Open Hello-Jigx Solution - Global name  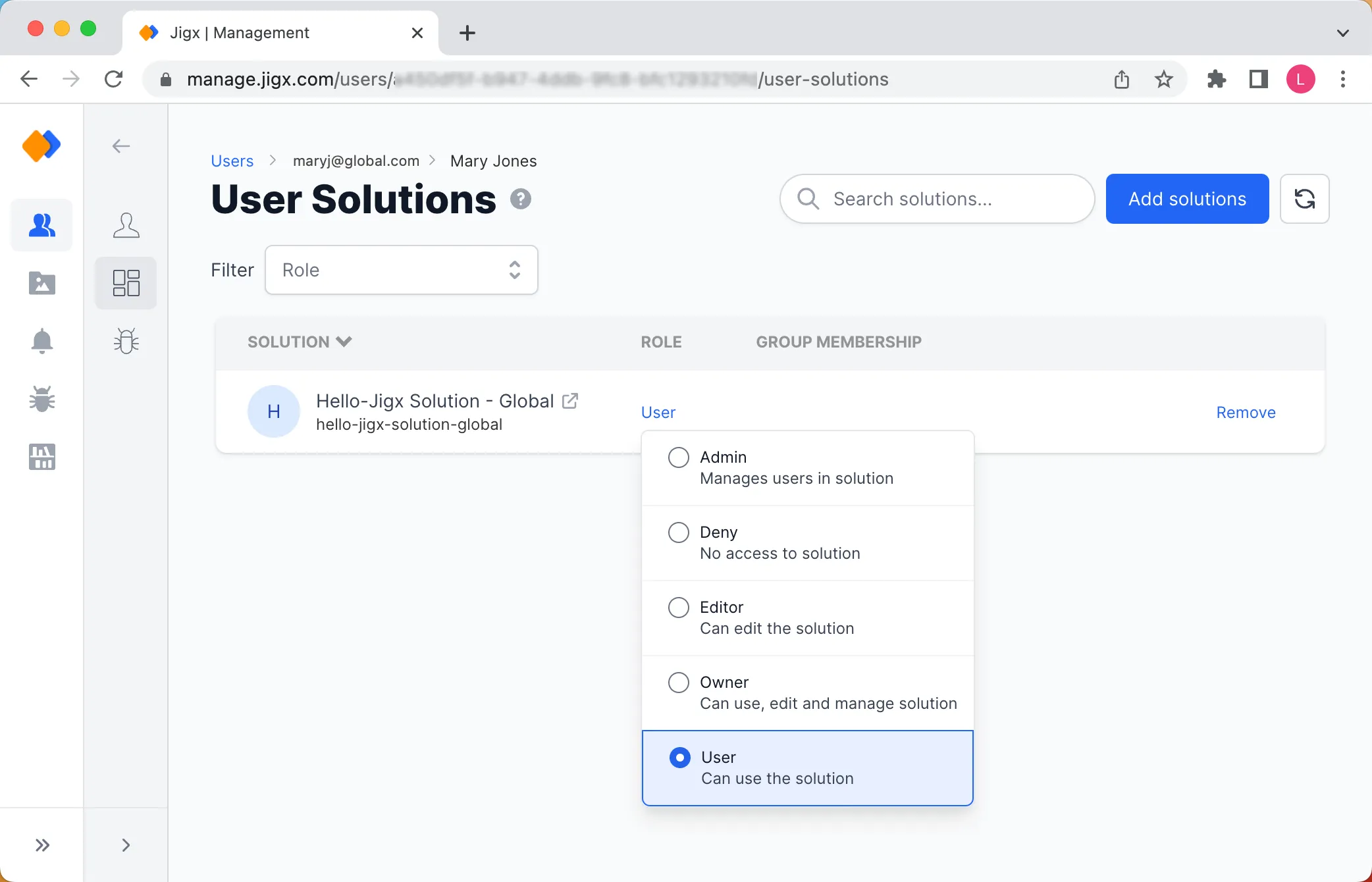435,401
